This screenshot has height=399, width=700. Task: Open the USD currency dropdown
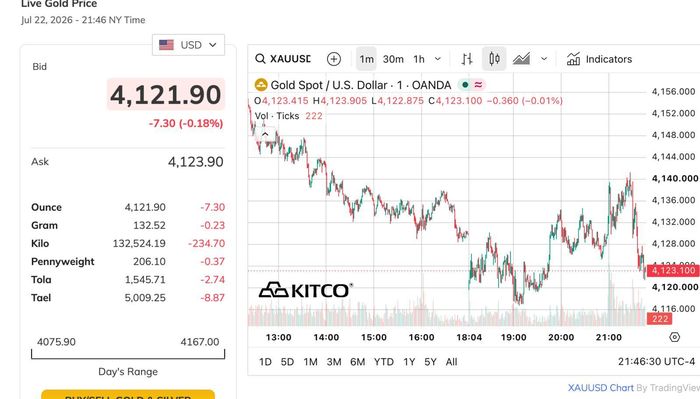point(188,45)
